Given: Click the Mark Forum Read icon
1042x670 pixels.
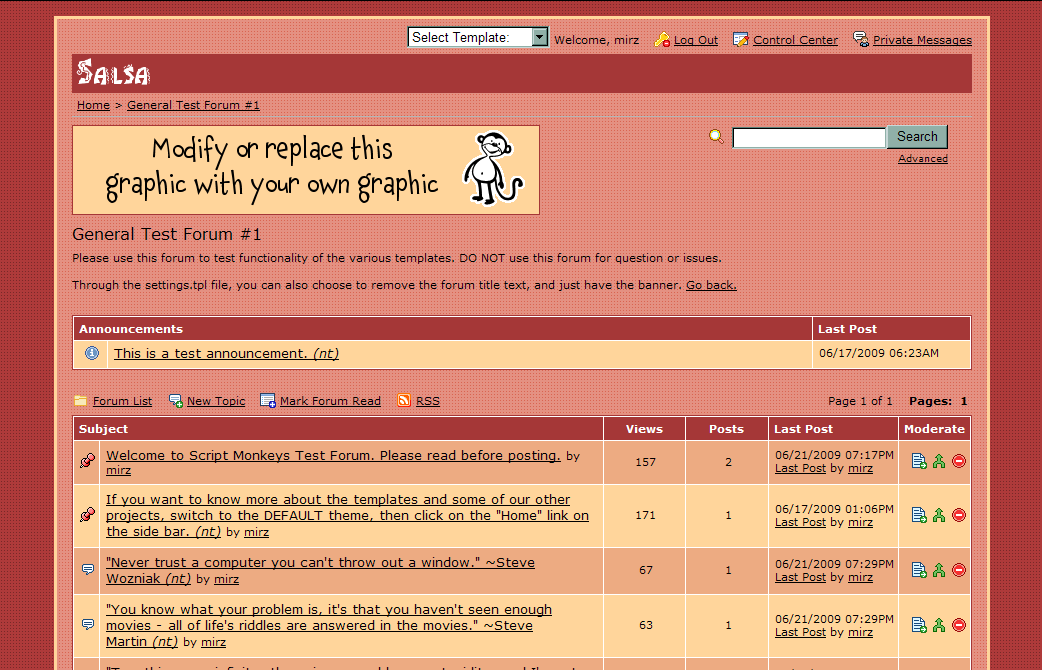Looking at the screenshot, I should [x=268, y=401].
